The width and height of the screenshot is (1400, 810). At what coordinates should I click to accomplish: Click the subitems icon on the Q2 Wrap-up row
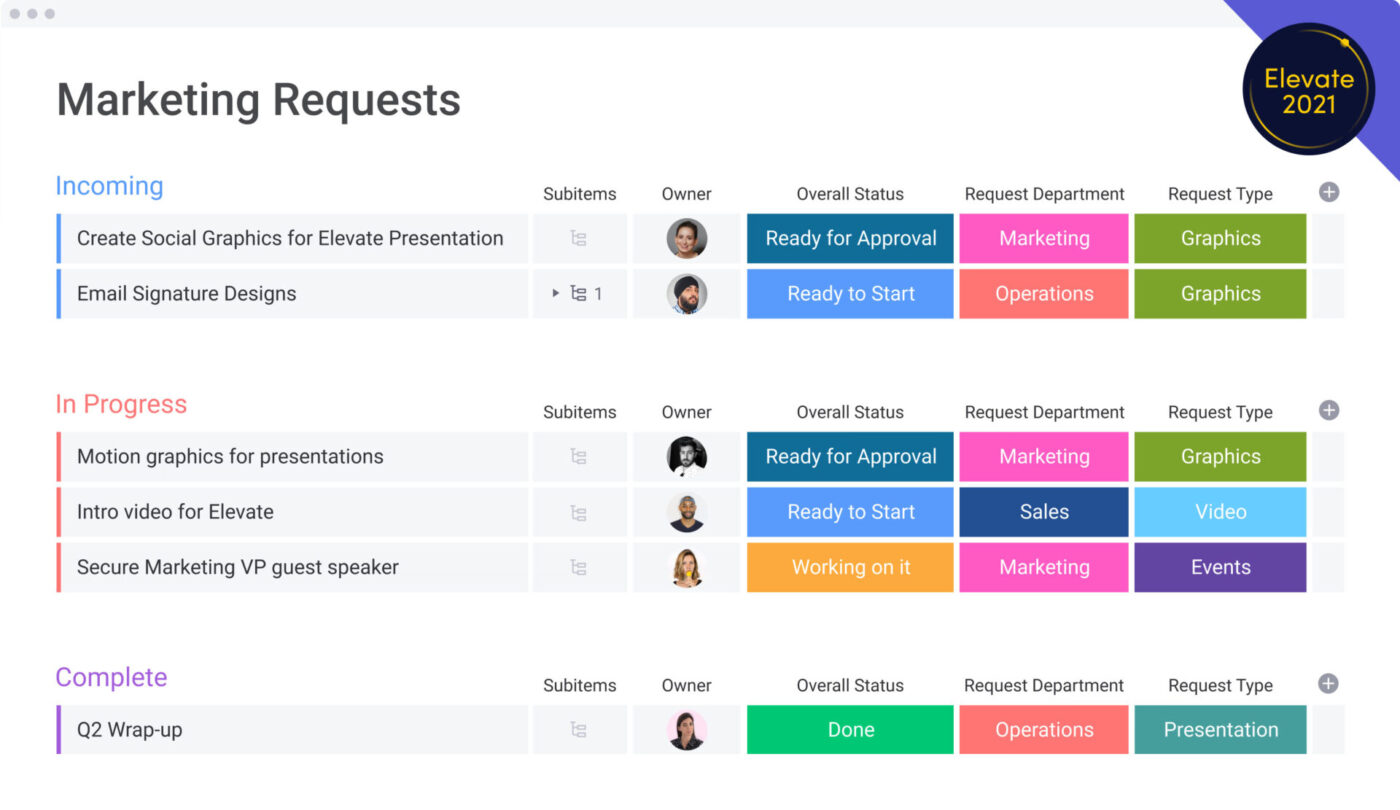tap(580, 729)
